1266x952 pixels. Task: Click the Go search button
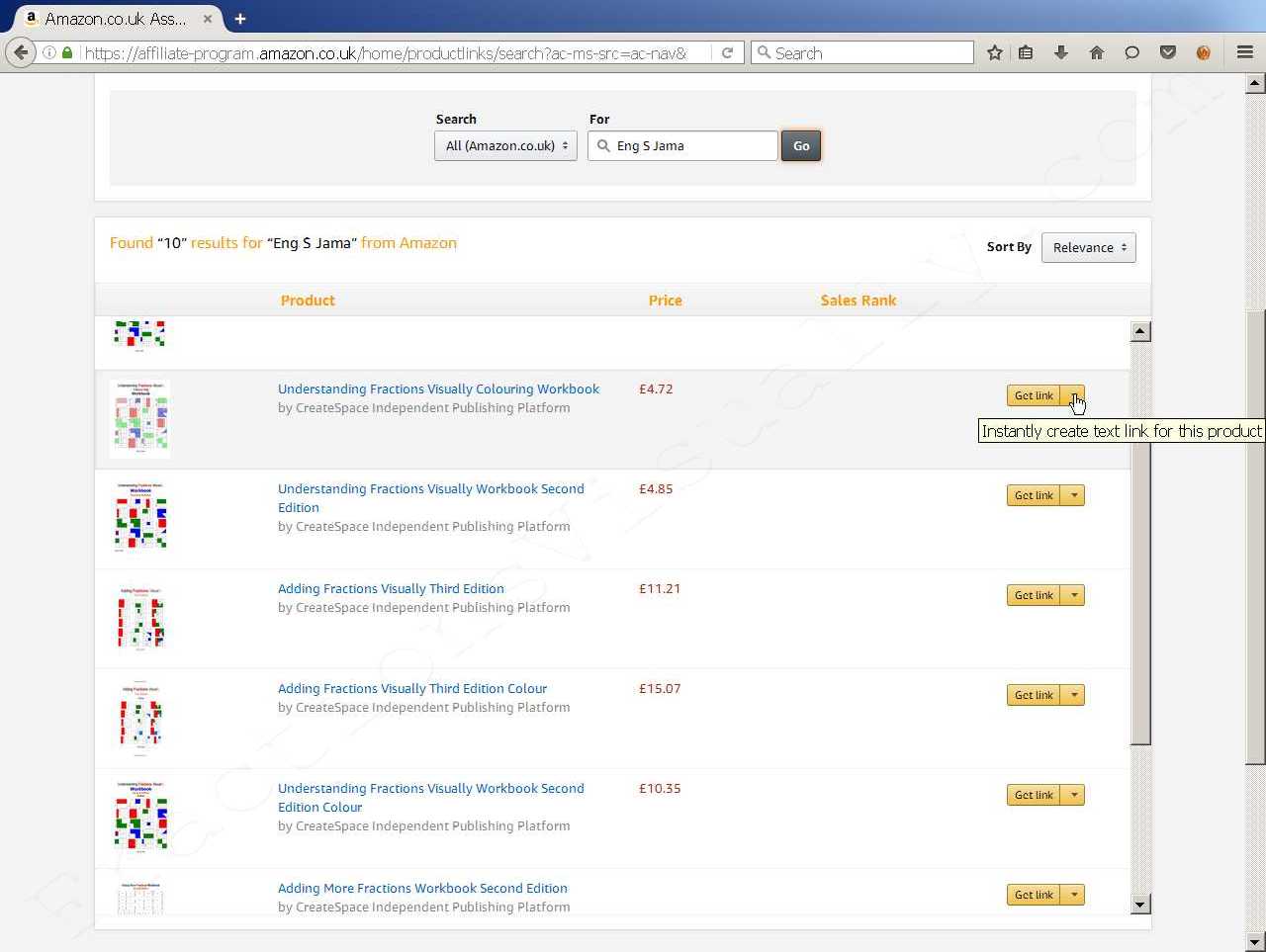[801, 145]
